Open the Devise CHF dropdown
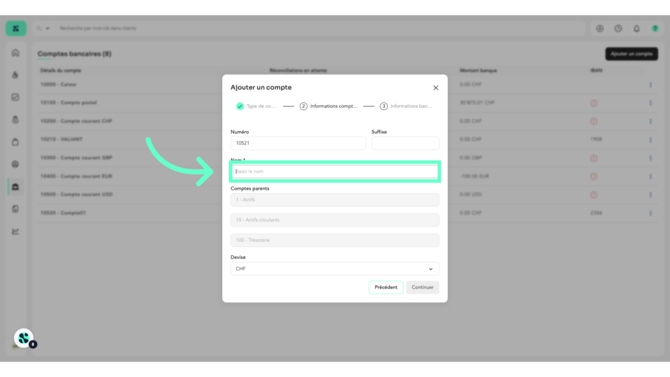The height and width of the screenshot is (377, 670). (x=335, y=269)
